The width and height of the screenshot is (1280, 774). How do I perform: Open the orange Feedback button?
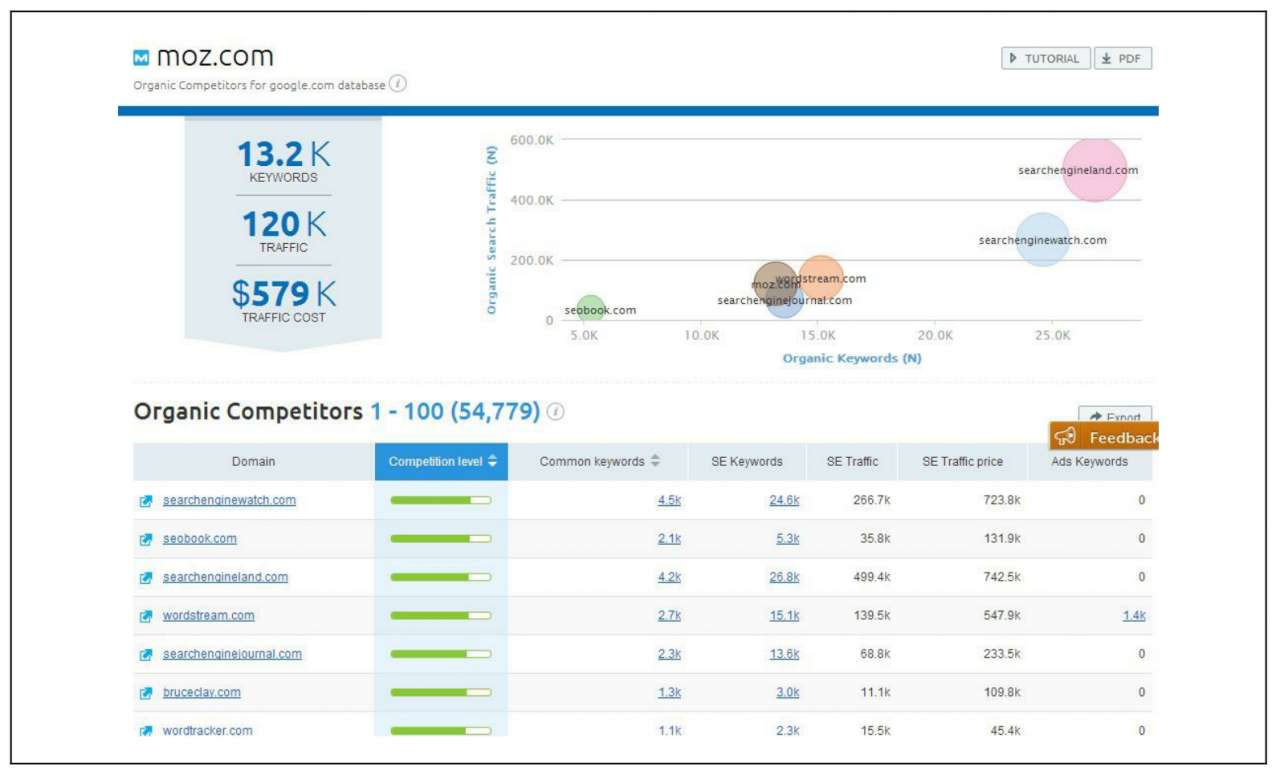click(x=1104, y=437)
